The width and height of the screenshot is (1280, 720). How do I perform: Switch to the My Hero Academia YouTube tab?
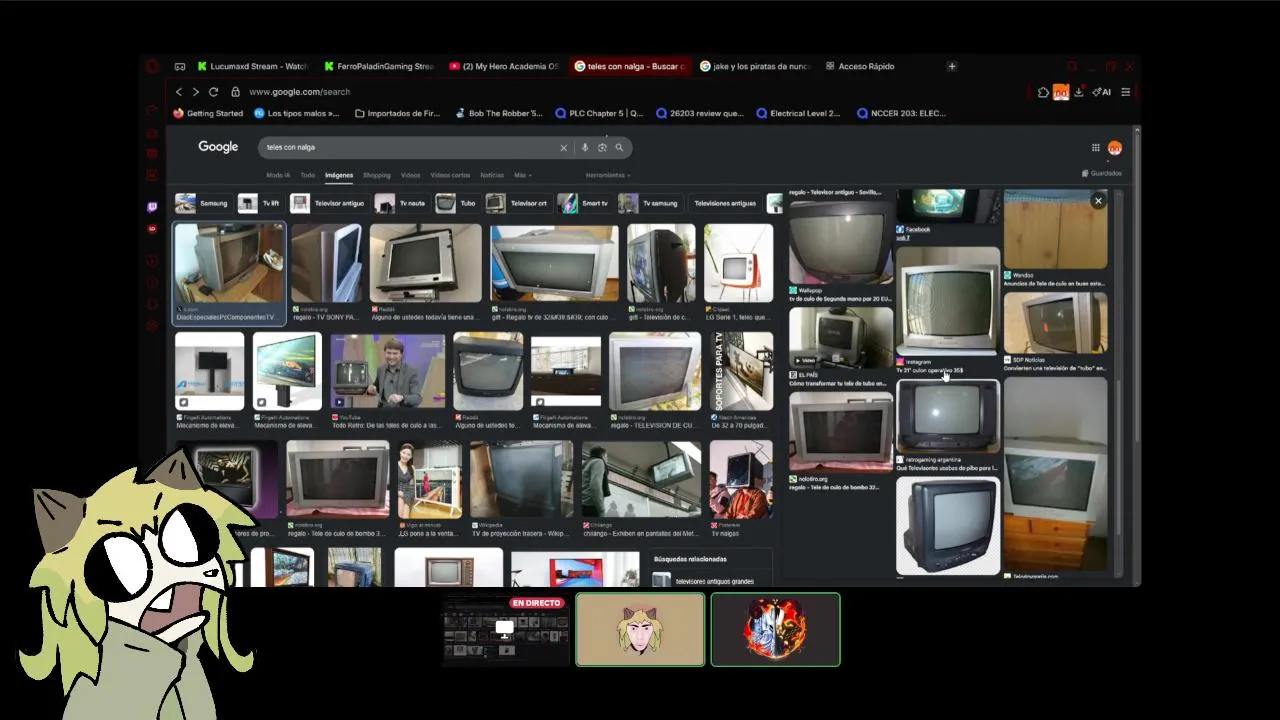point(505,66)
